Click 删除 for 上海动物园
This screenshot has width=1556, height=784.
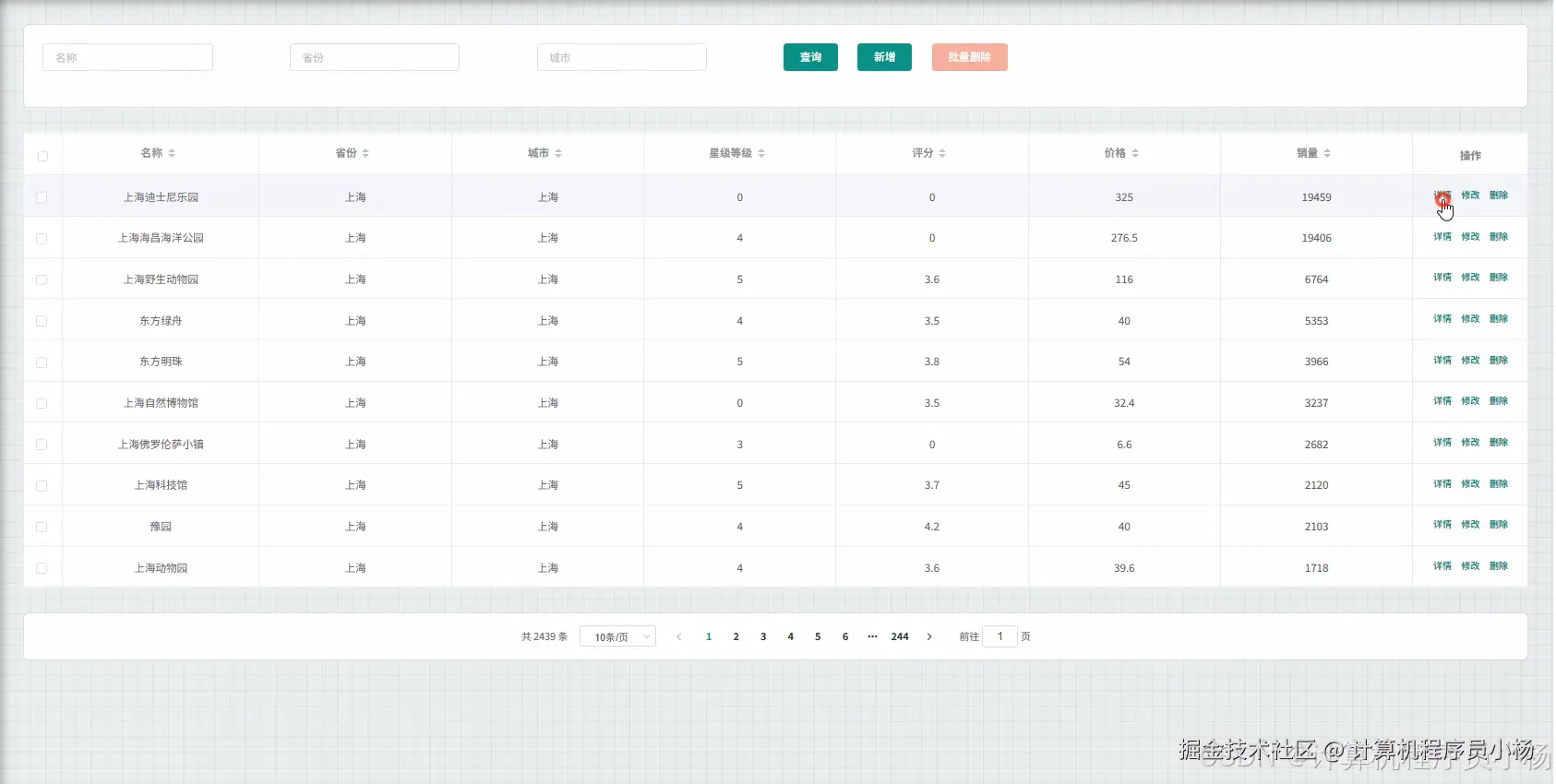click(1499, 566)
